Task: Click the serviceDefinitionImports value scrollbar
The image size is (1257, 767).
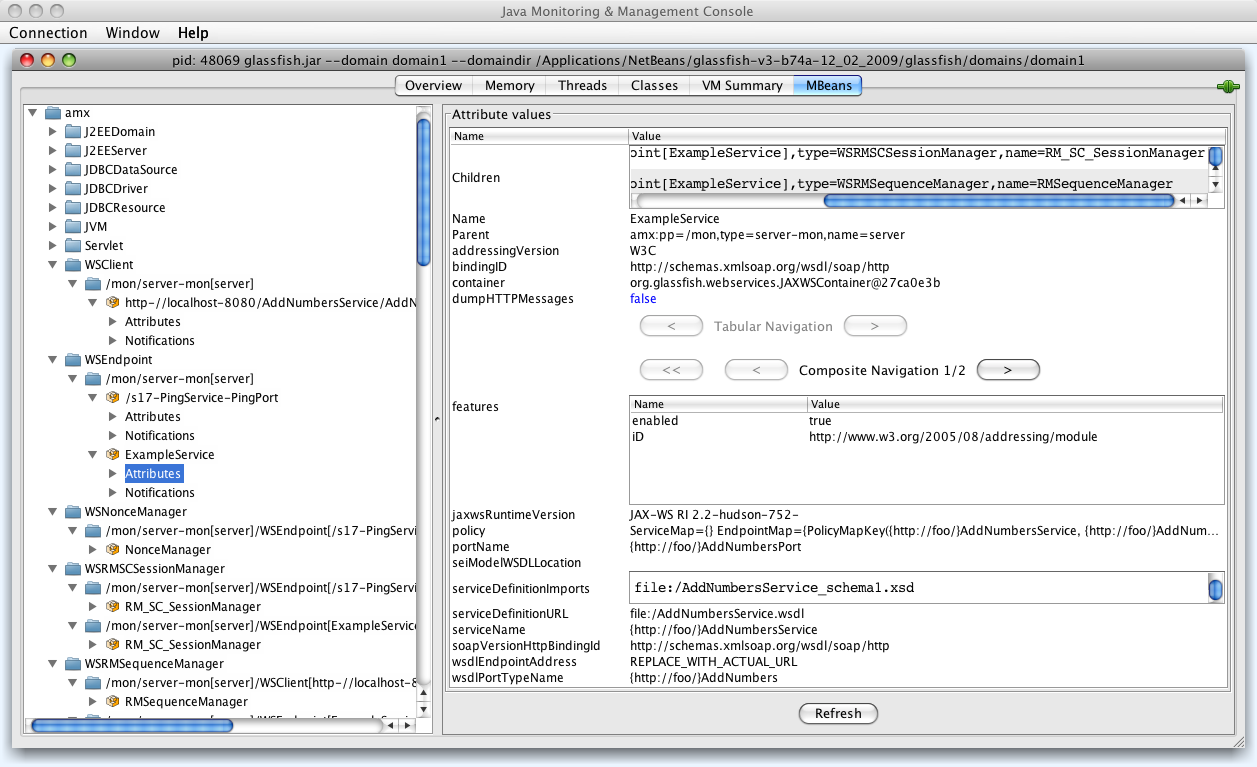Action: (x=1215, y=588)
